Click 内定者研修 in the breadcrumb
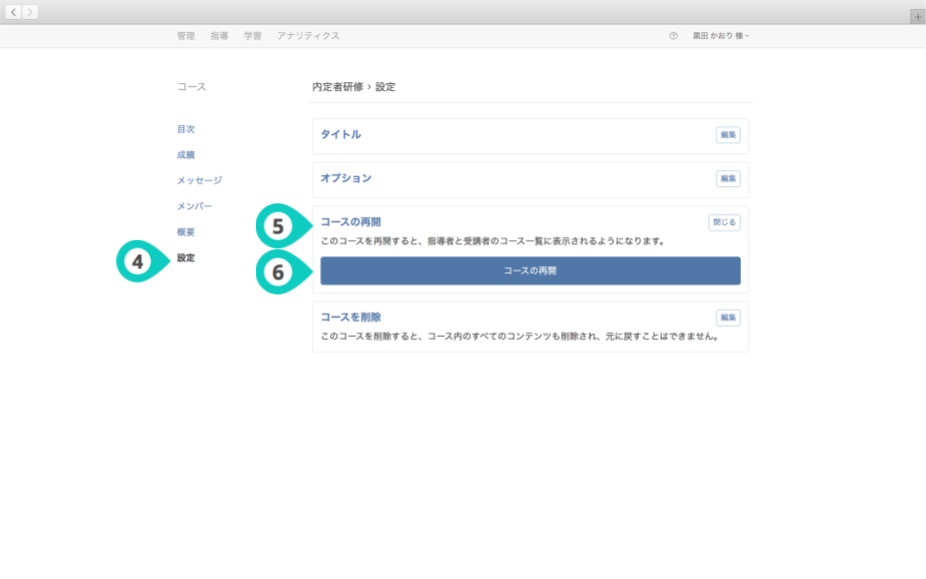Image resolution: width=926 pixels, height=579 pixels. (x=337, y=87)
